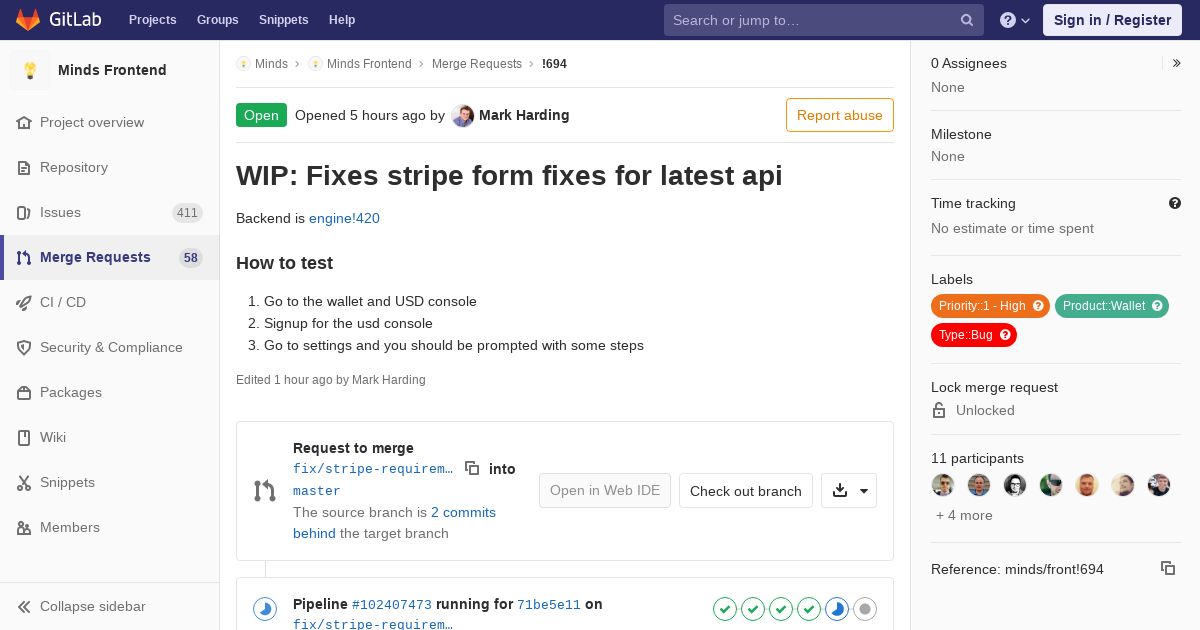The width and height of the screenshot is (1200, 630).
Task: Click Priority::1 - High label
Action: click(x=990, y=306)
